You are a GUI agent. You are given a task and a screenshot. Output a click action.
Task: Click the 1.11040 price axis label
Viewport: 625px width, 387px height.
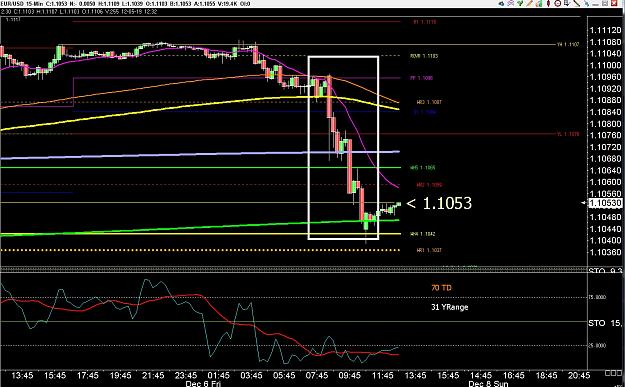coord(605,53)
